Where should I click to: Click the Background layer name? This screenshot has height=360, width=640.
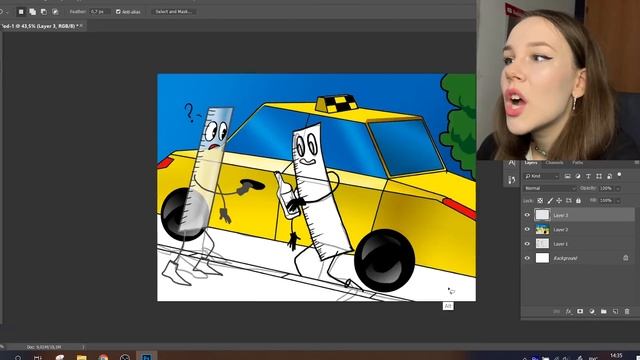tap(565, 258)
